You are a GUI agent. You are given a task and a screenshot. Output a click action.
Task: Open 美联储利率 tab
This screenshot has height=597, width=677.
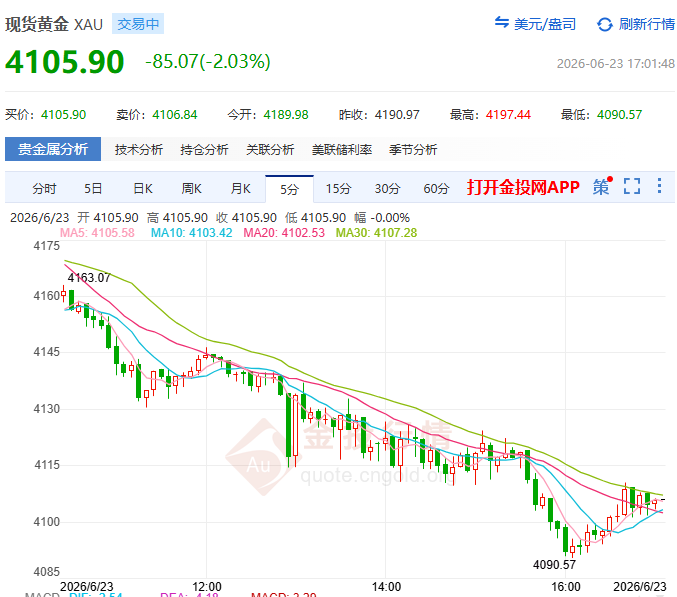[342, 150]
